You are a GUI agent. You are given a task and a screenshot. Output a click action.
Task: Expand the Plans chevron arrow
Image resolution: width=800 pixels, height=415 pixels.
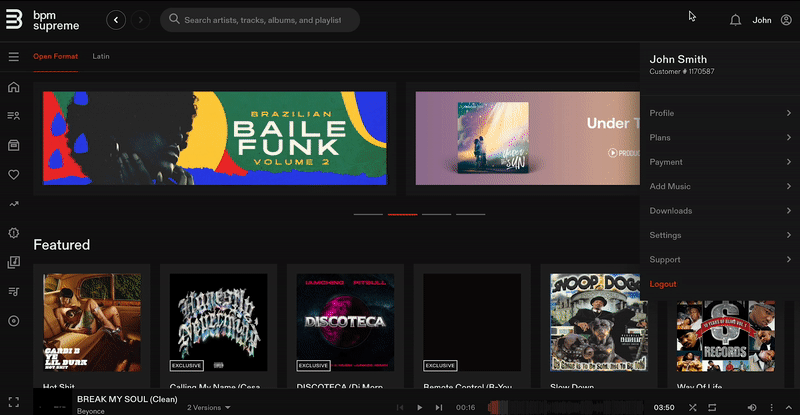789,137
